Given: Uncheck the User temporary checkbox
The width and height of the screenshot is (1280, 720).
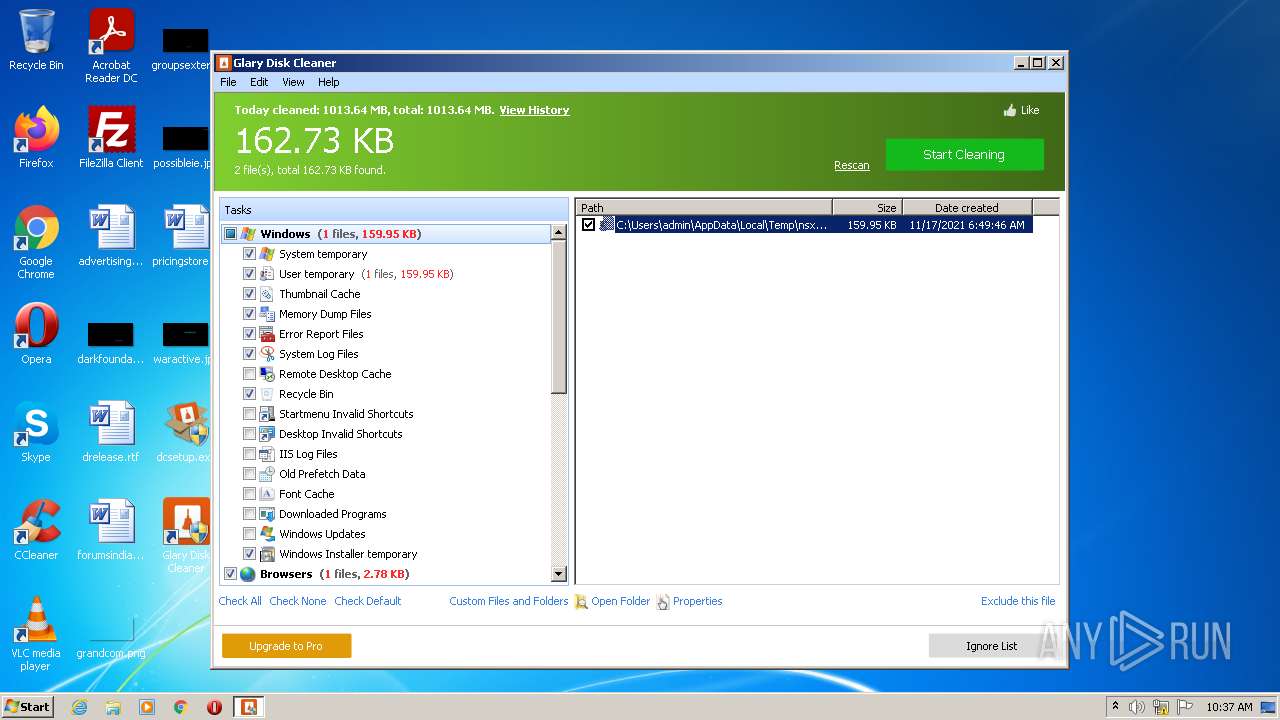Looking at the screenshot, I should 250,274.
